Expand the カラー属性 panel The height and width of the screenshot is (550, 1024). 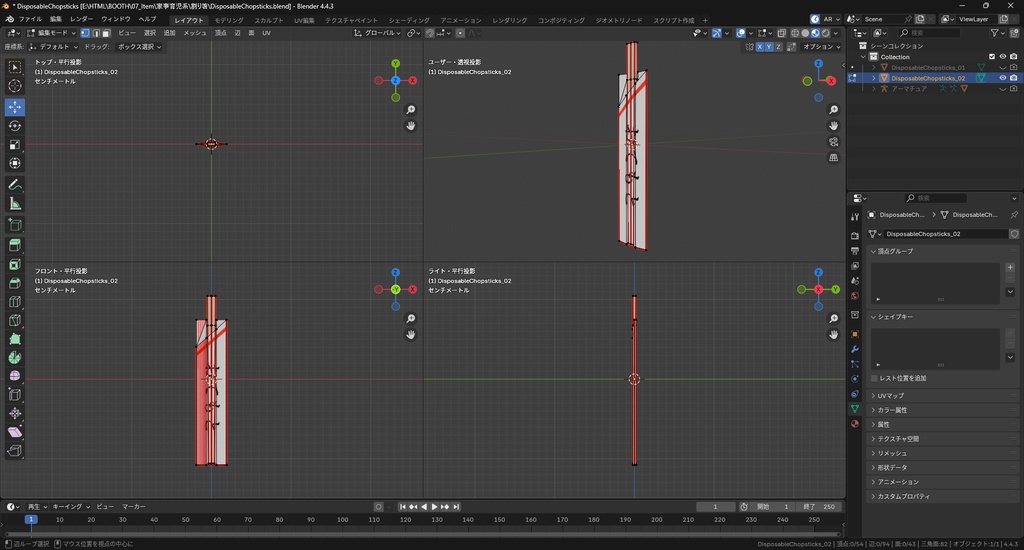(940, 410)
